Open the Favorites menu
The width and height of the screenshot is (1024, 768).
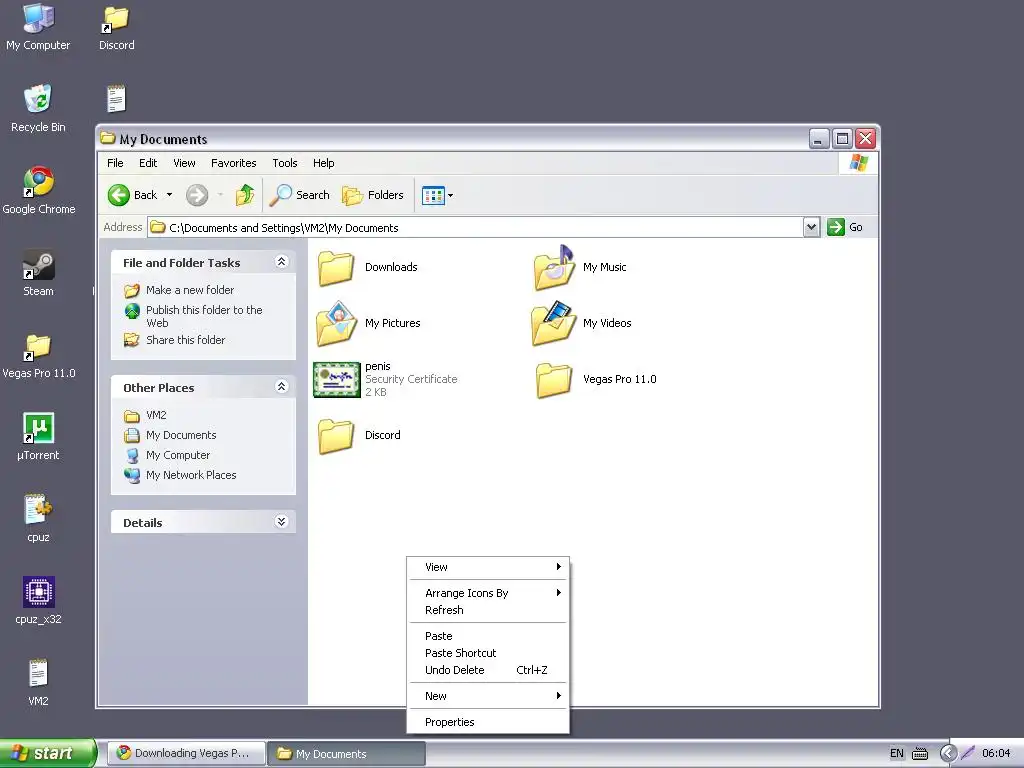pyautogui.click(x=233, y=163)
